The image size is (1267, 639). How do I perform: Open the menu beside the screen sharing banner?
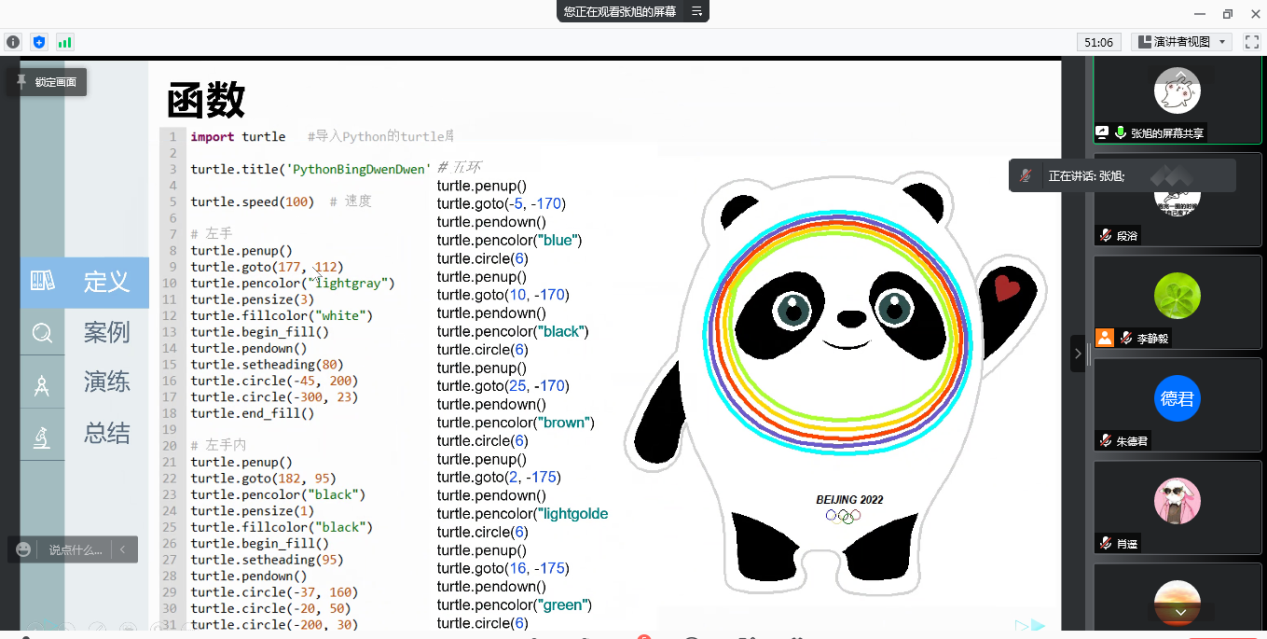coord(697,12)
